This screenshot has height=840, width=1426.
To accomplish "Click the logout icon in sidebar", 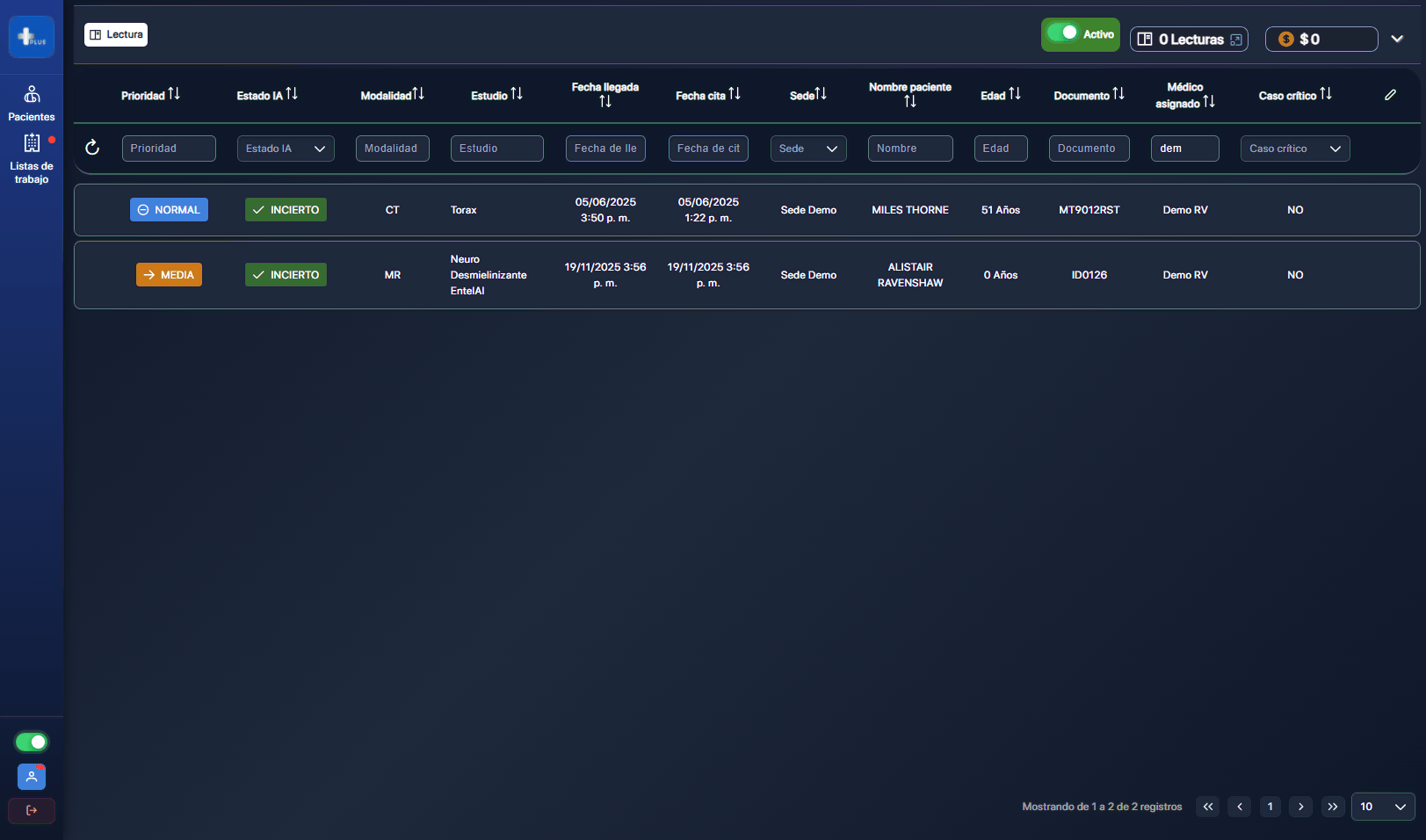I will click(32, 810).
